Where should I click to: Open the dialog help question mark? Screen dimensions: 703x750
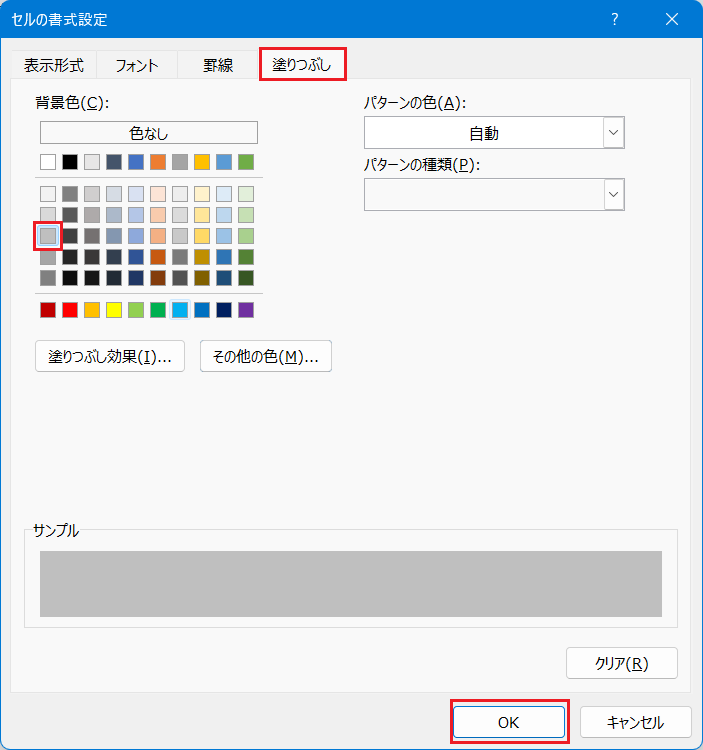click(615, 19)
